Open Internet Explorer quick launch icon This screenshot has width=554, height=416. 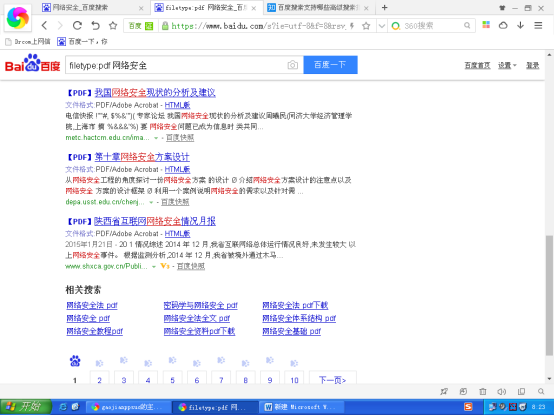(63, 407)
